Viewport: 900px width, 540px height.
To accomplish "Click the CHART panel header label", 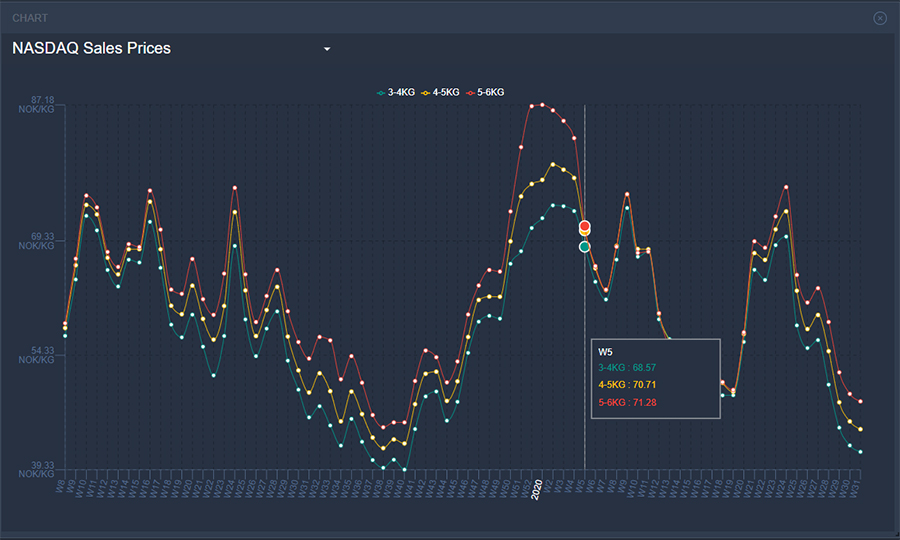I will pos(30,18).
